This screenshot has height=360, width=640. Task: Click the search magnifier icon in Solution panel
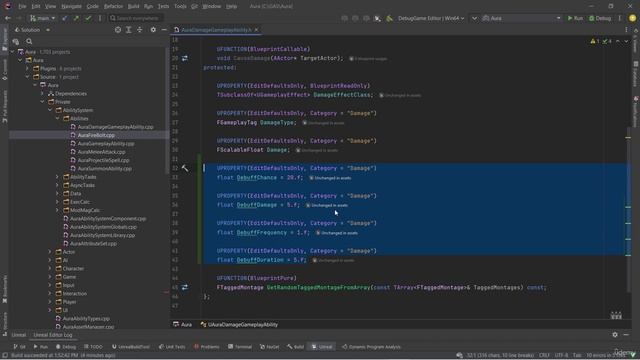(29, 41)
